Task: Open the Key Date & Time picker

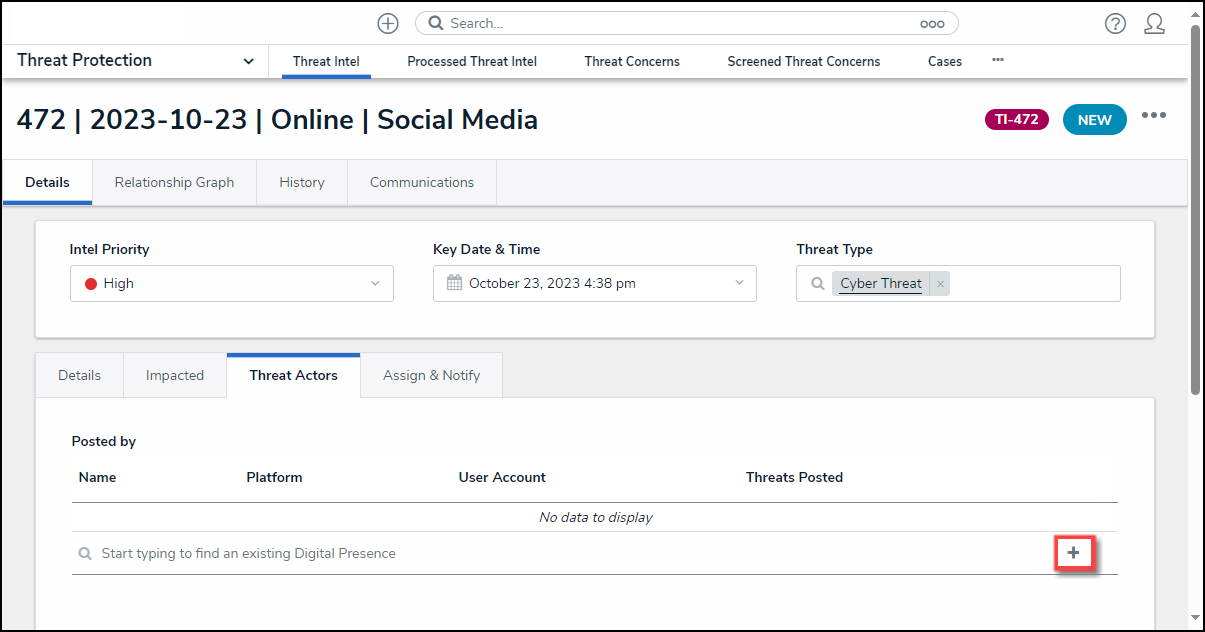Action: click(x=594, y=284)
